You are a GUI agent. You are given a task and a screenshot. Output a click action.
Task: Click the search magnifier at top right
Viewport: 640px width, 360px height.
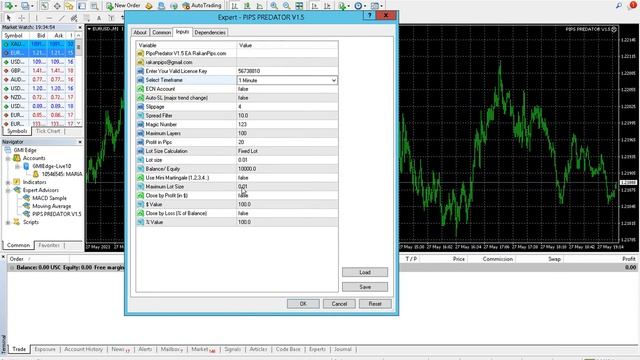point(619,5)
